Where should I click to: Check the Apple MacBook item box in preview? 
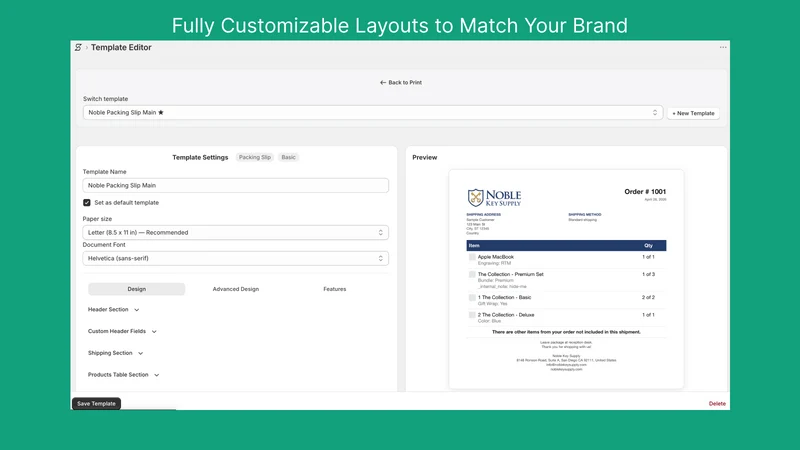[472, 257]
